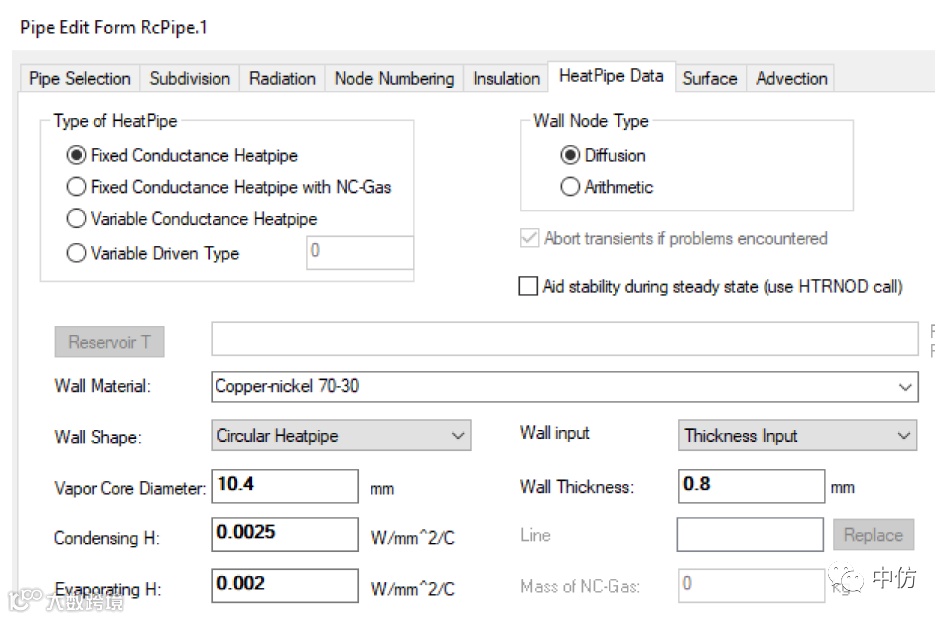947x619 pixels.
Task: Open the Surface tab
Action: [709, 79]
